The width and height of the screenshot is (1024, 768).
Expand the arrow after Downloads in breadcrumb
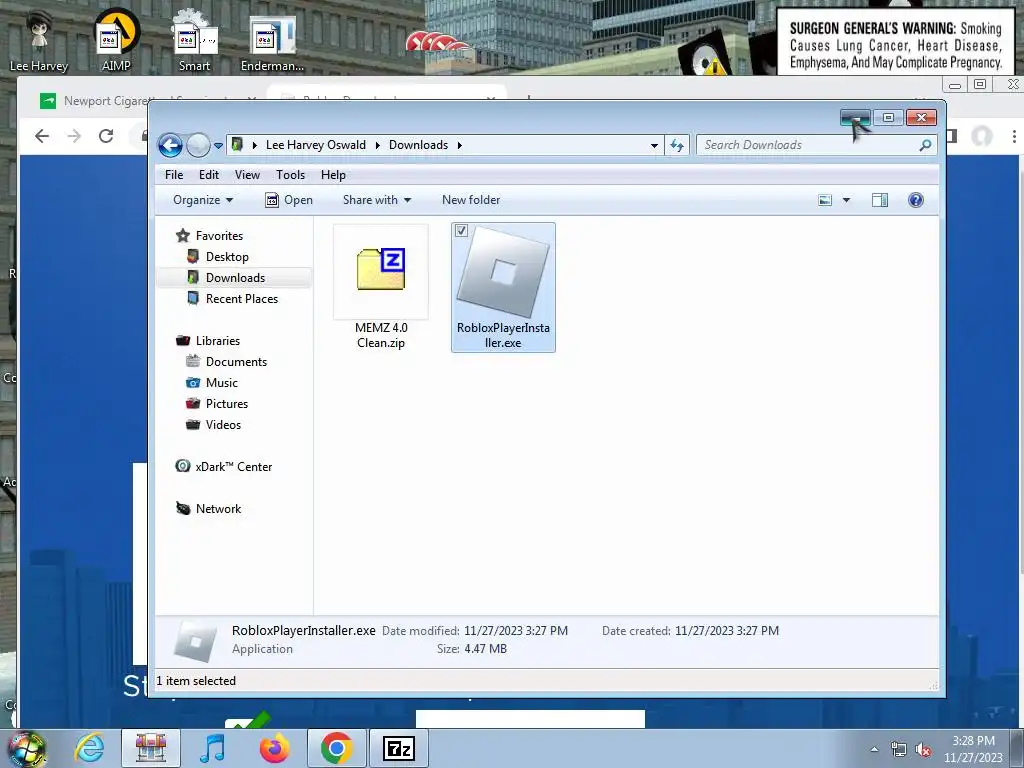tap(460, 145)
